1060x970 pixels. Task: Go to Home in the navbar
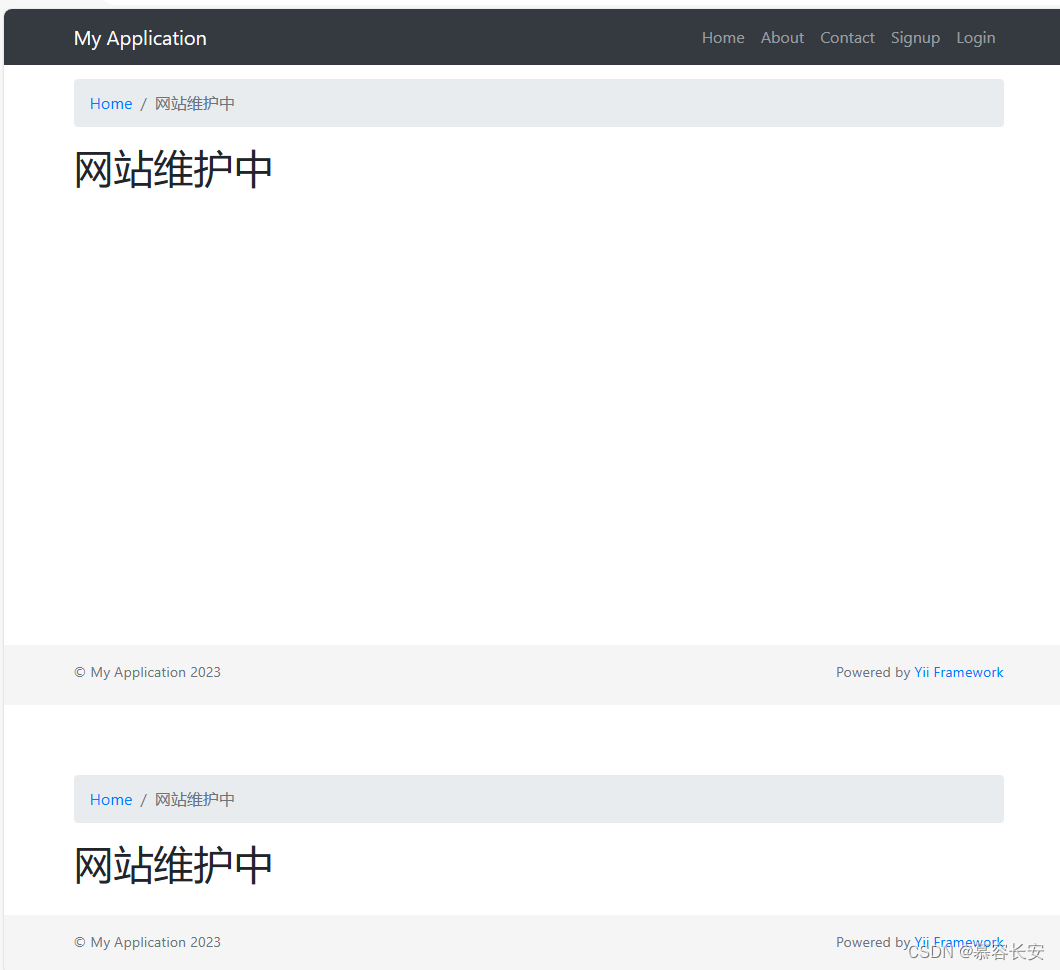[x=723, y=38]
